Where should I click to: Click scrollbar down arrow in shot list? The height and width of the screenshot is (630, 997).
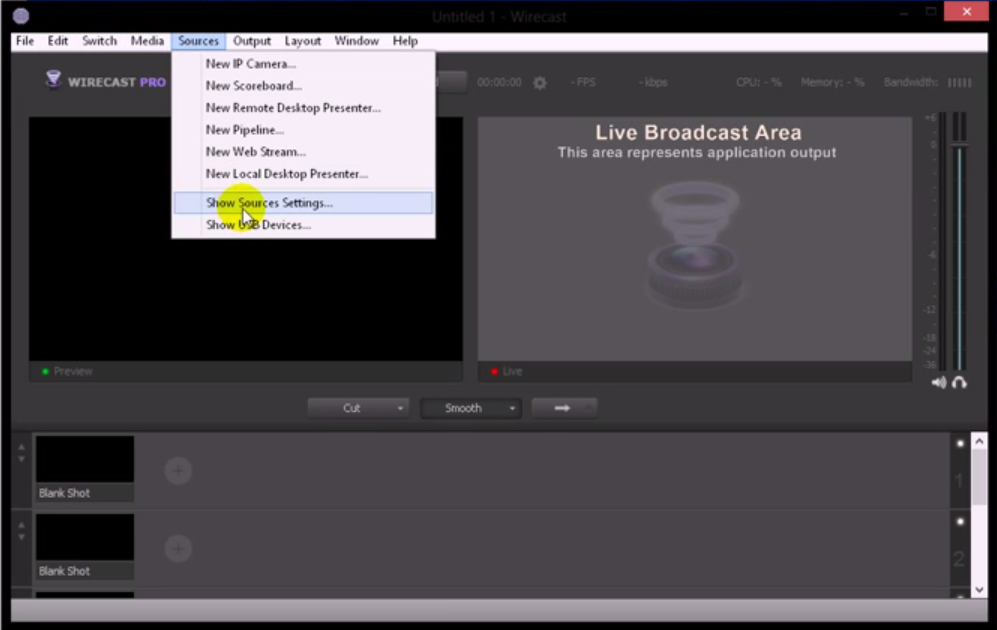979,589
